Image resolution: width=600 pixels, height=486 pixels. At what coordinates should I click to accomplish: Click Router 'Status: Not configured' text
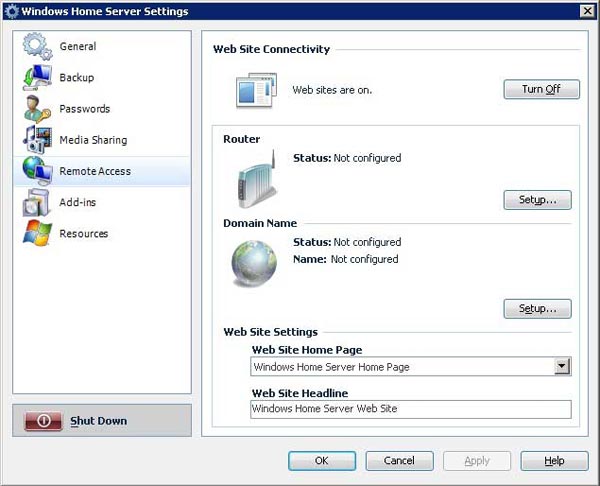click(347, 158)
